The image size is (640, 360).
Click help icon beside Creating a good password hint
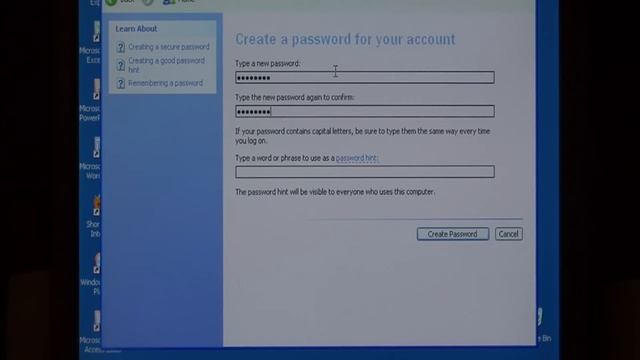point(120,65)
